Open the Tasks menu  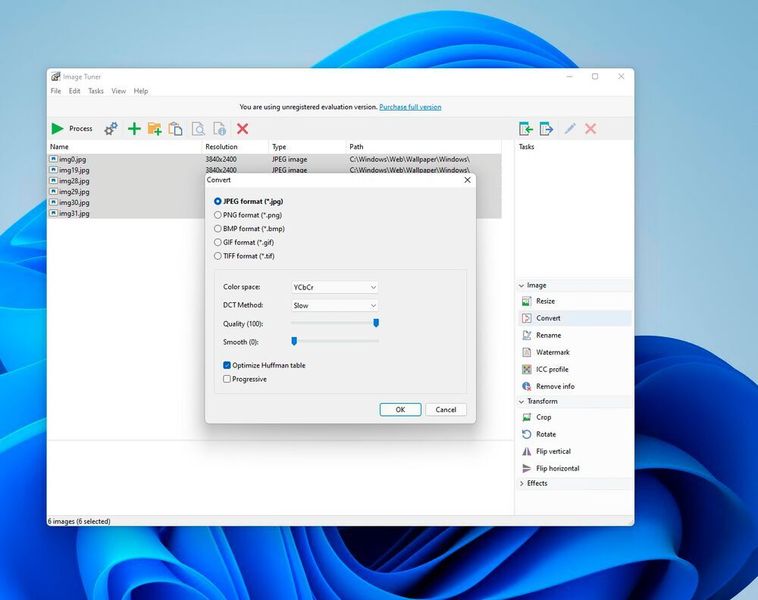point(96,91)
